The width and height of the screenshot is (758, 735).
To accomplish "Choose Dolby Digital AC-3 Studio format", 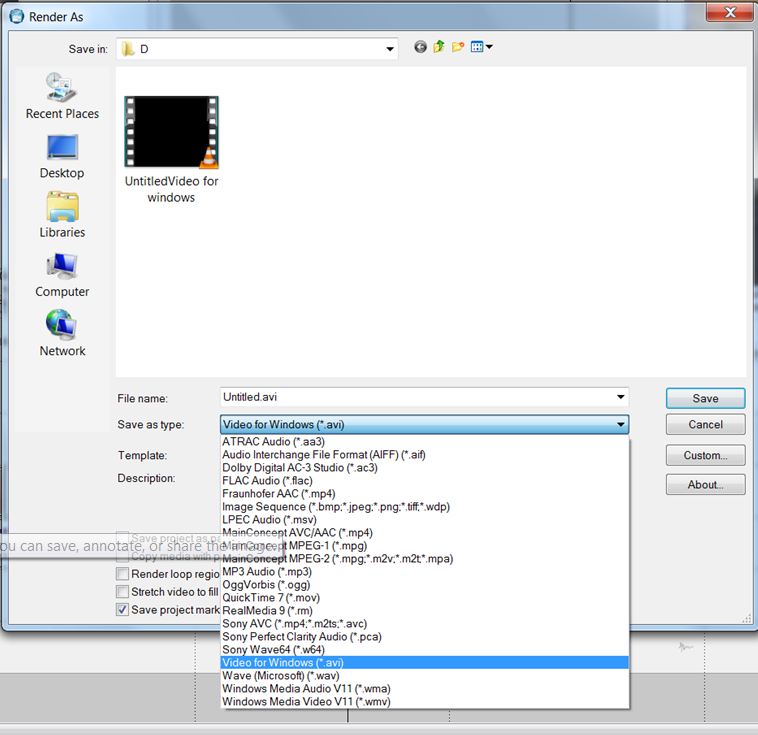I will [425, 468].
